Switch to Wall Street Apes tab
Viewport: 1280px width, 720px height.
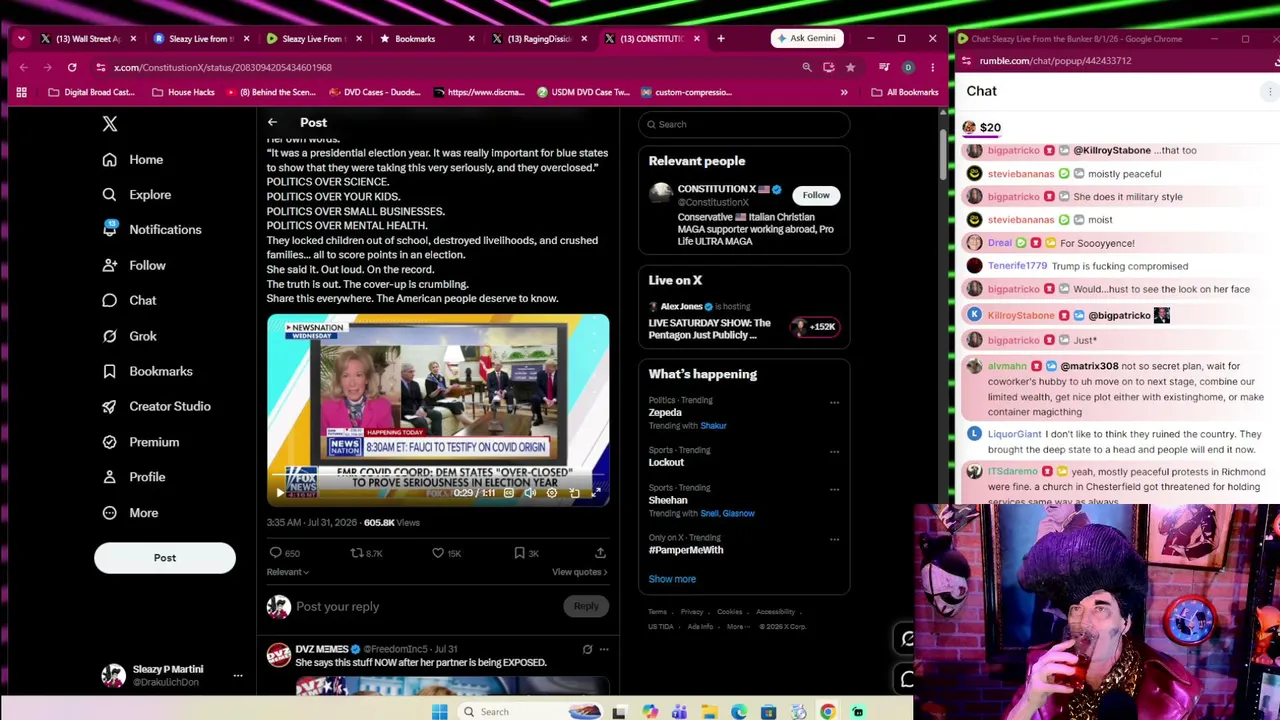[x=88, y=39]
